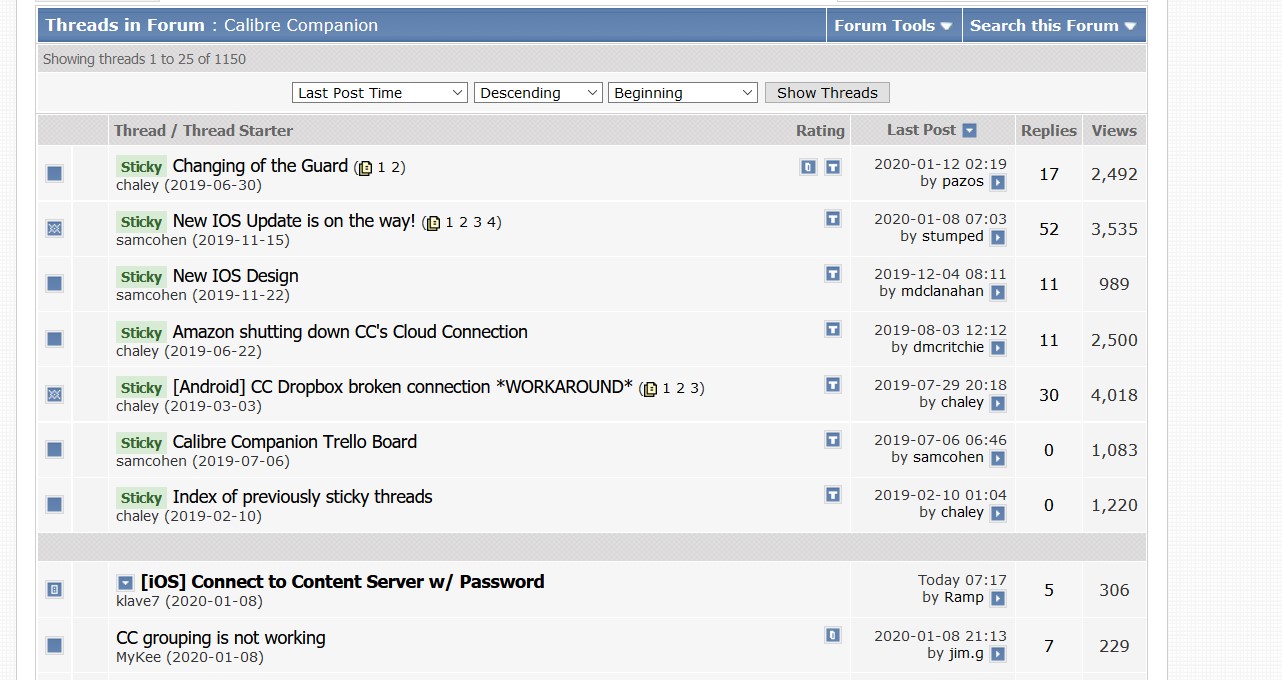Viewport: 1282px width, 680px height.
Task: Open Amazon shutting down CC's Cloud Connection thread
Action: tap(350, 332)
